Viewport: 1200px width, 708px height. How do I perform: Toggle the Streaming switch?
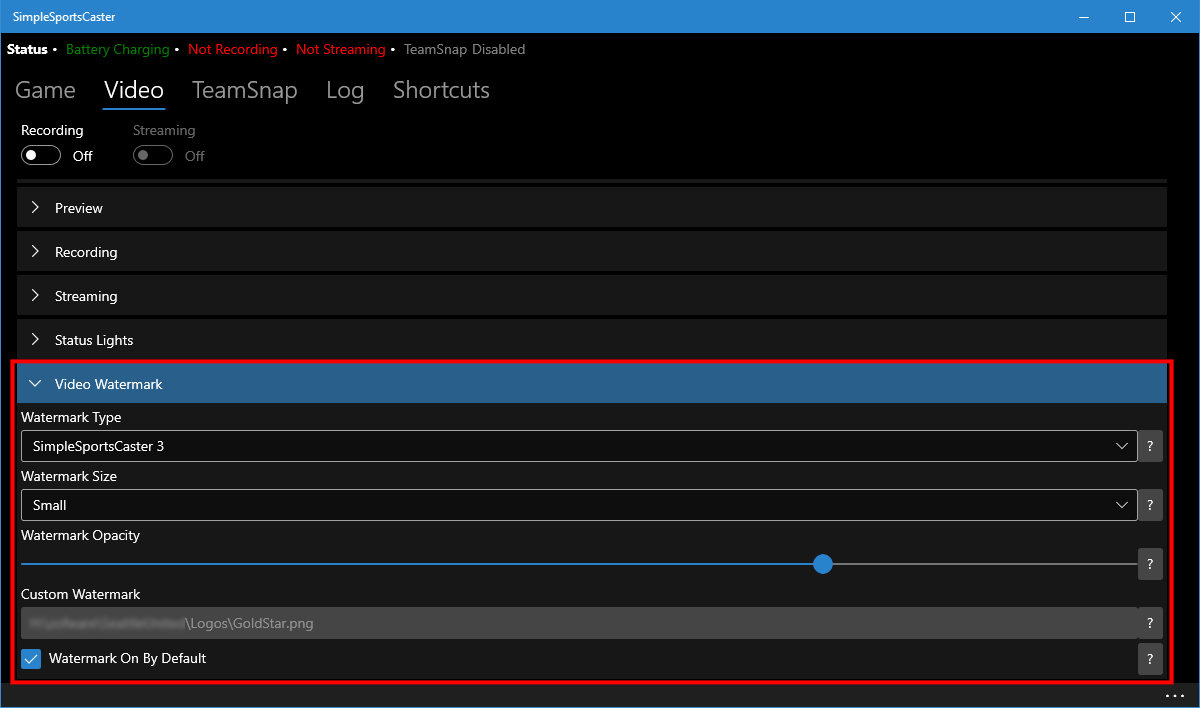click(153, 155)
